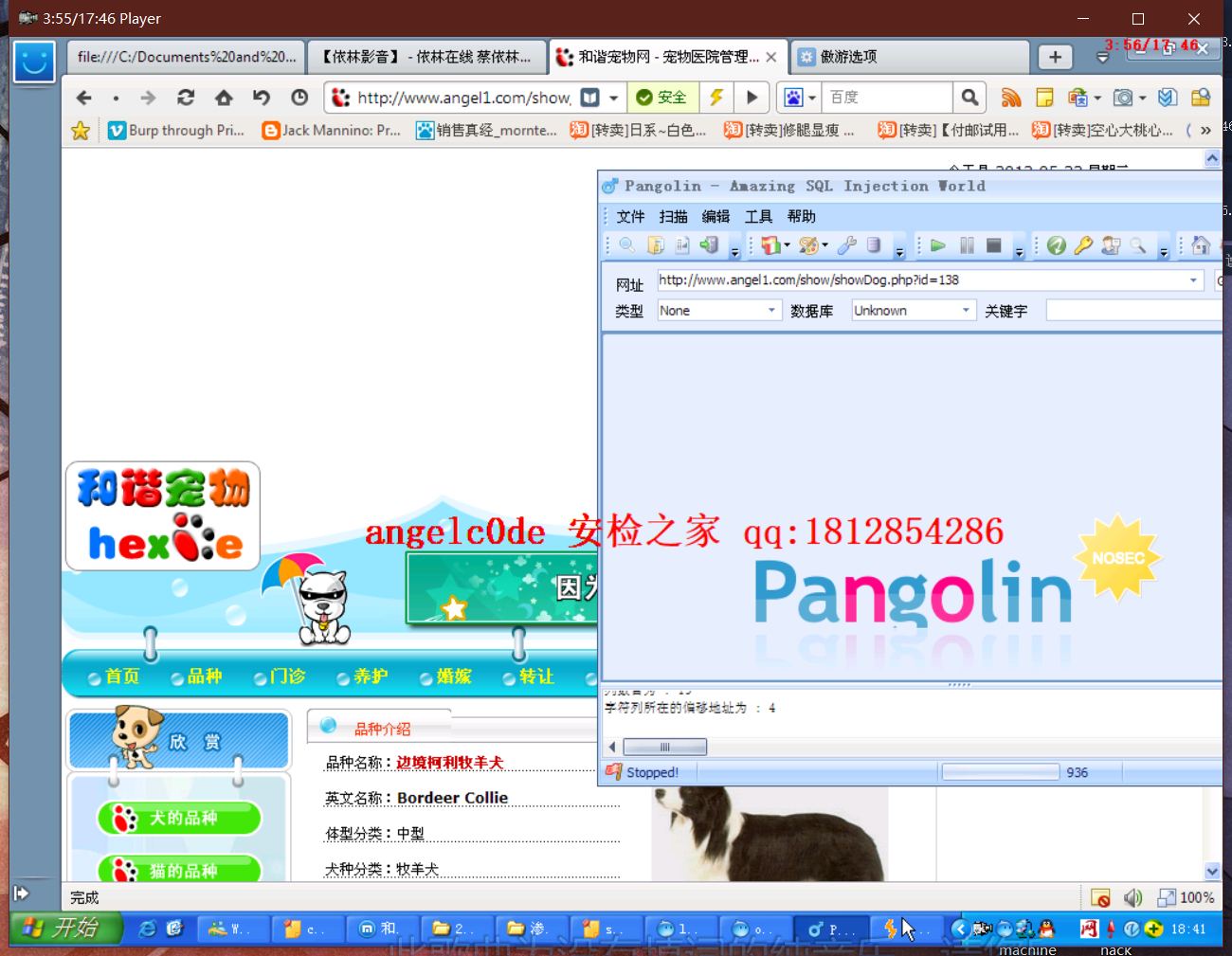Click the Pangolin database cylinder icon
This screenshot has height=956, width=1232.
874,245
